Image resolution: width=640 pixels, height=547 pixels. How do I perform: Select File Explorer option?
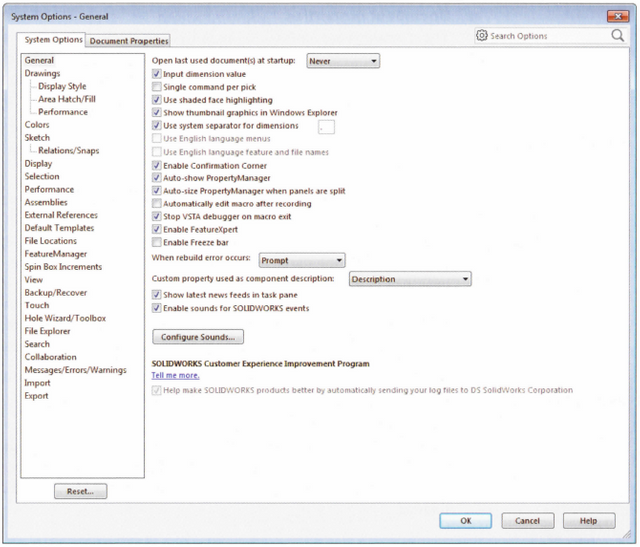click(47, 331)
